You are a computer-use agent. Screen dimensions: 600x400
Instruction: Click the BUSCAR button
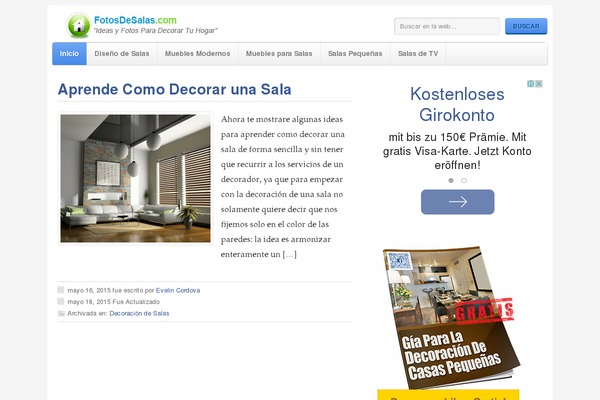pos(526,26)
